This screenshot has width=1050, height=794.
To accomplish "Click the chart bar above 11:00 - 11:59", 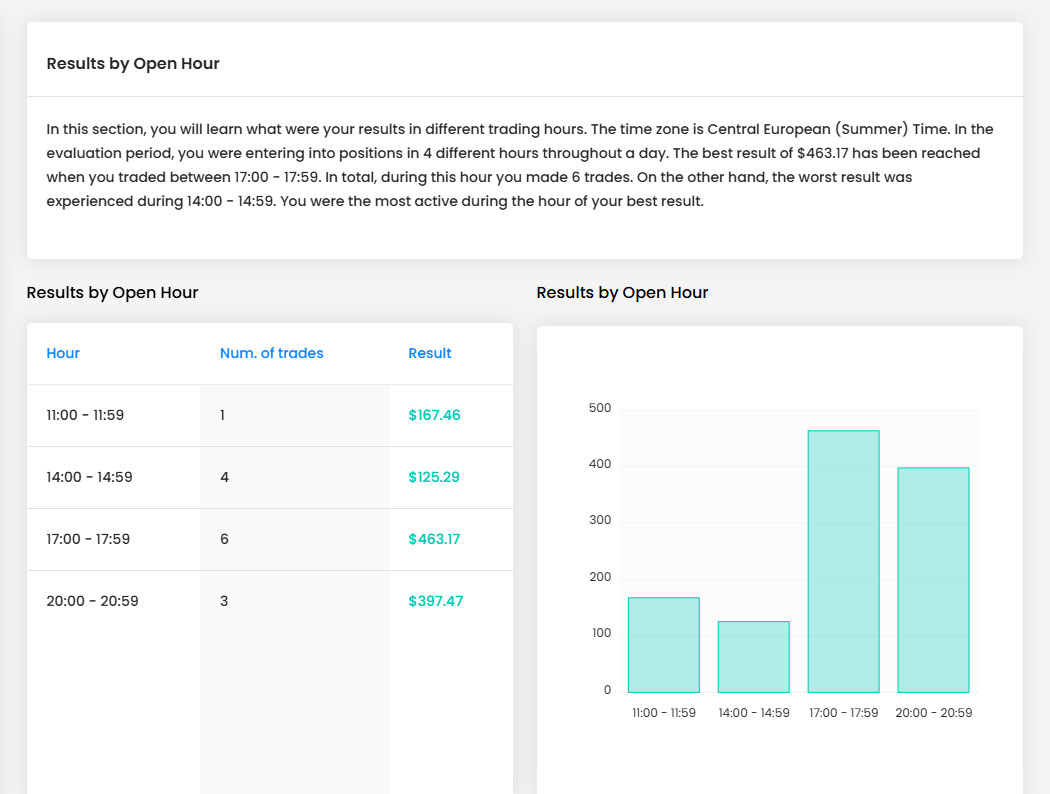I will click(663, 645).
